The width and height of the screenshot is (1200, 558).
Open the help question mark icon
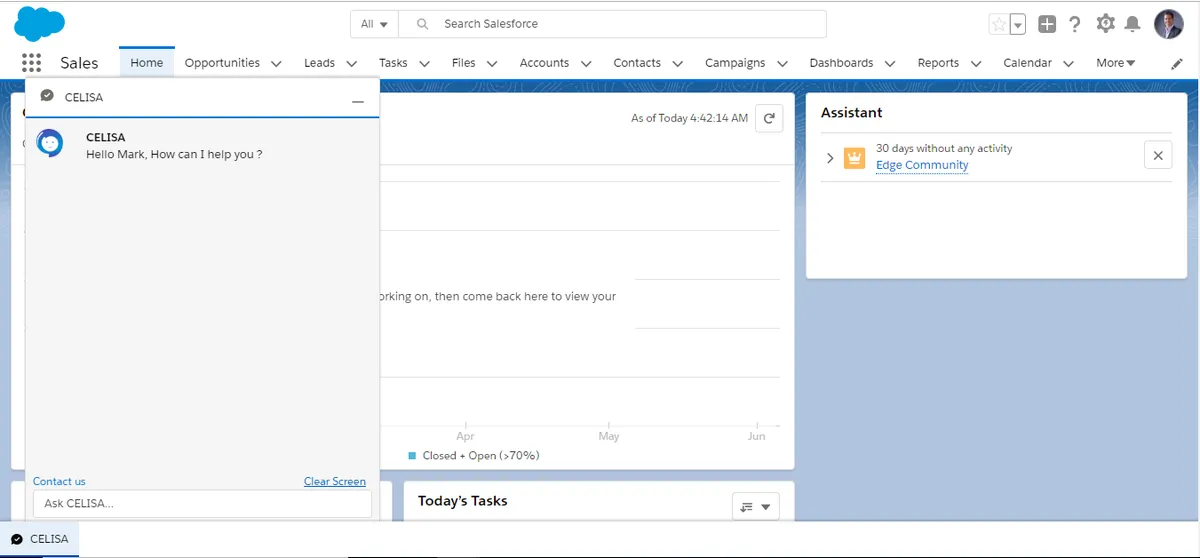pos(1075,25)
